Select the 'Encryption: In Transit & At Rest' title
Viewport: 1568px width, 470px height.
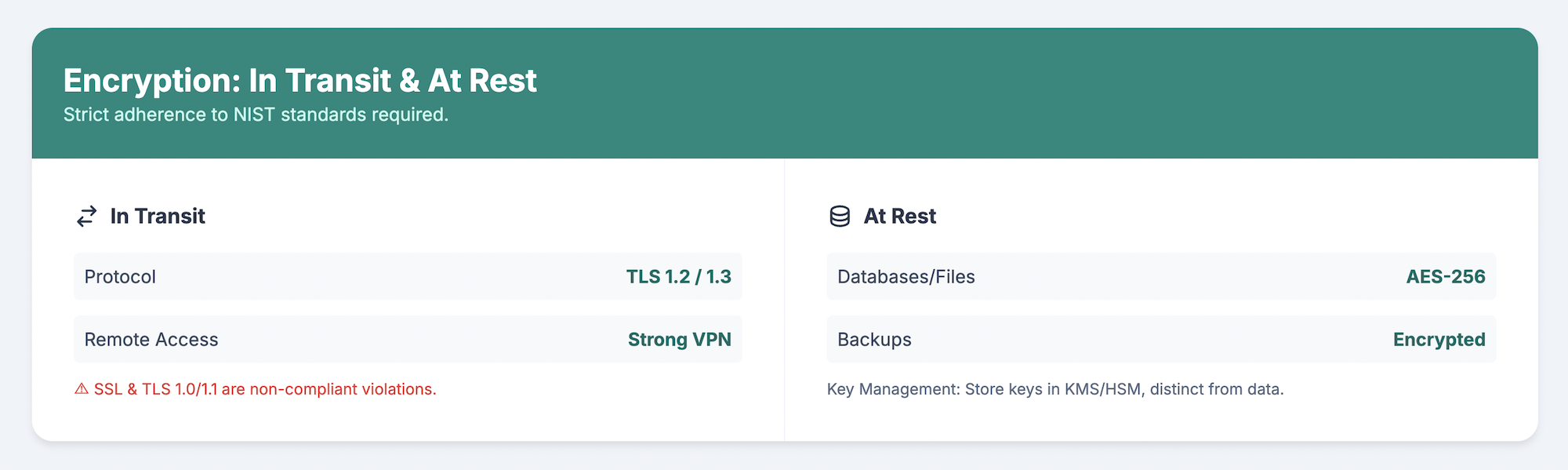[299, 80]
